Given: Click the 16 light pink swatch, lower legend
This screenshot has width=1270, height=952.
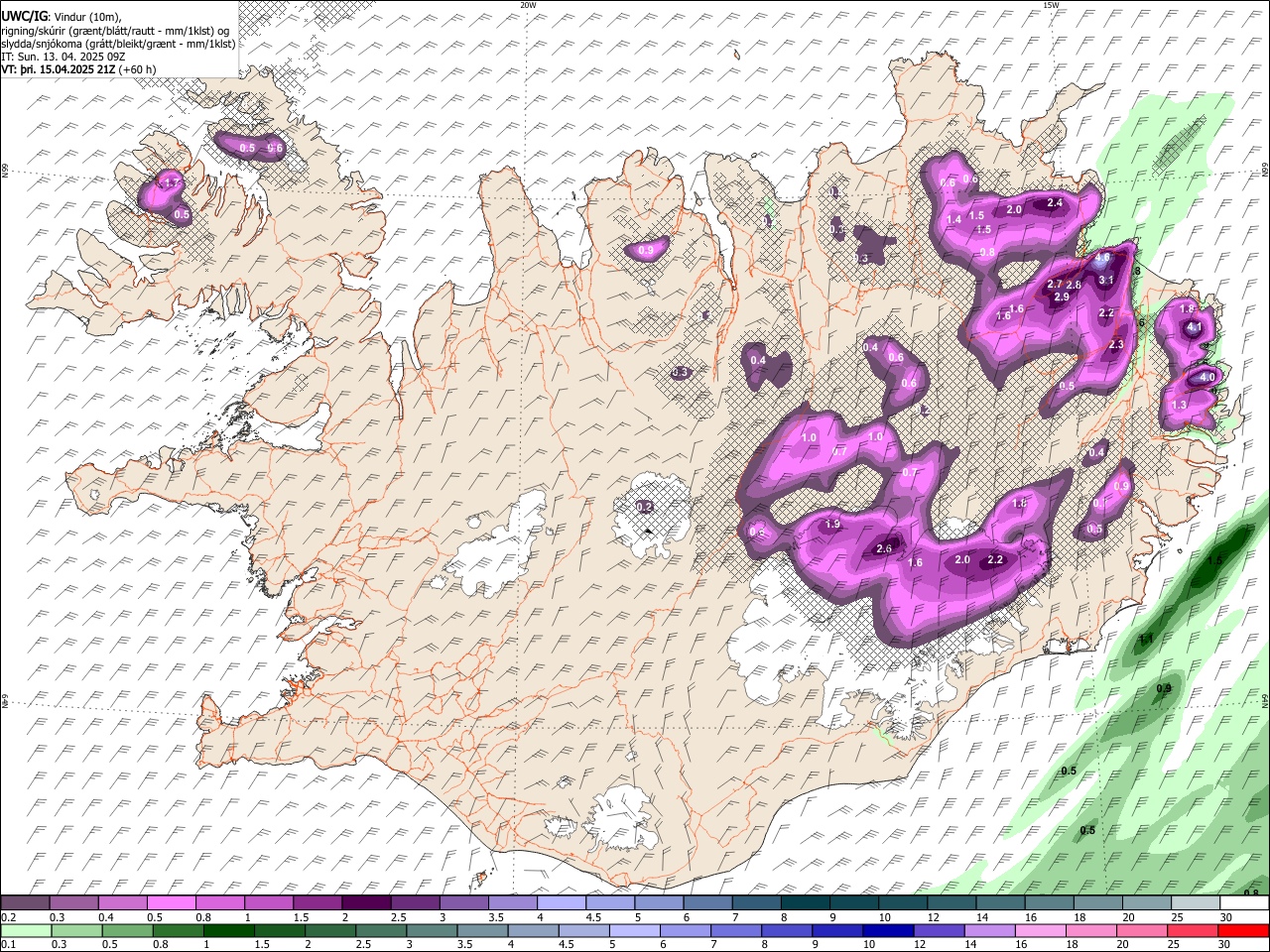Looking at the screenshot, I should 1041,931.
